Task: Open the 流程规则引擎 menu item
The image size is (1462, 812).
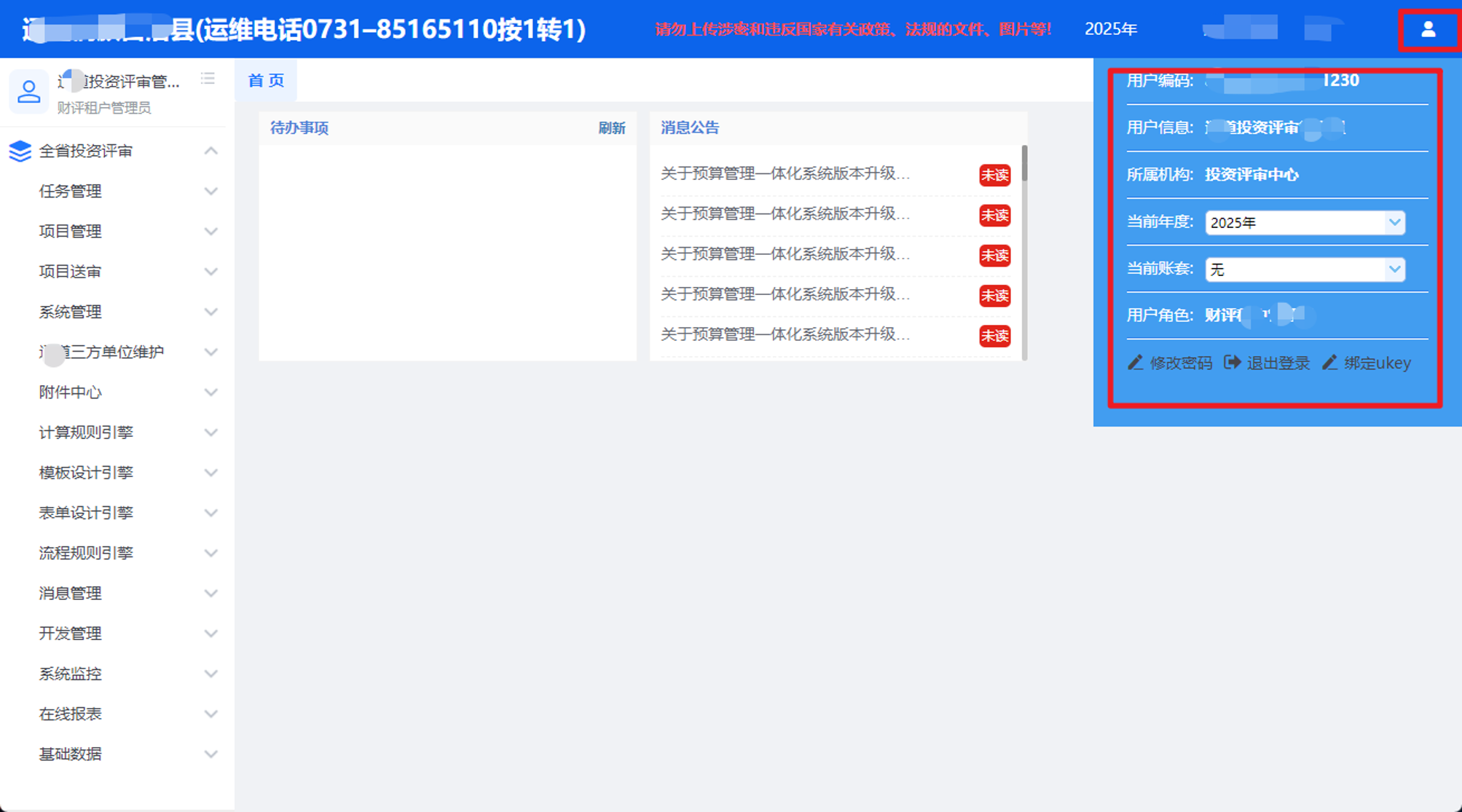Action: (x=117, y=553)
